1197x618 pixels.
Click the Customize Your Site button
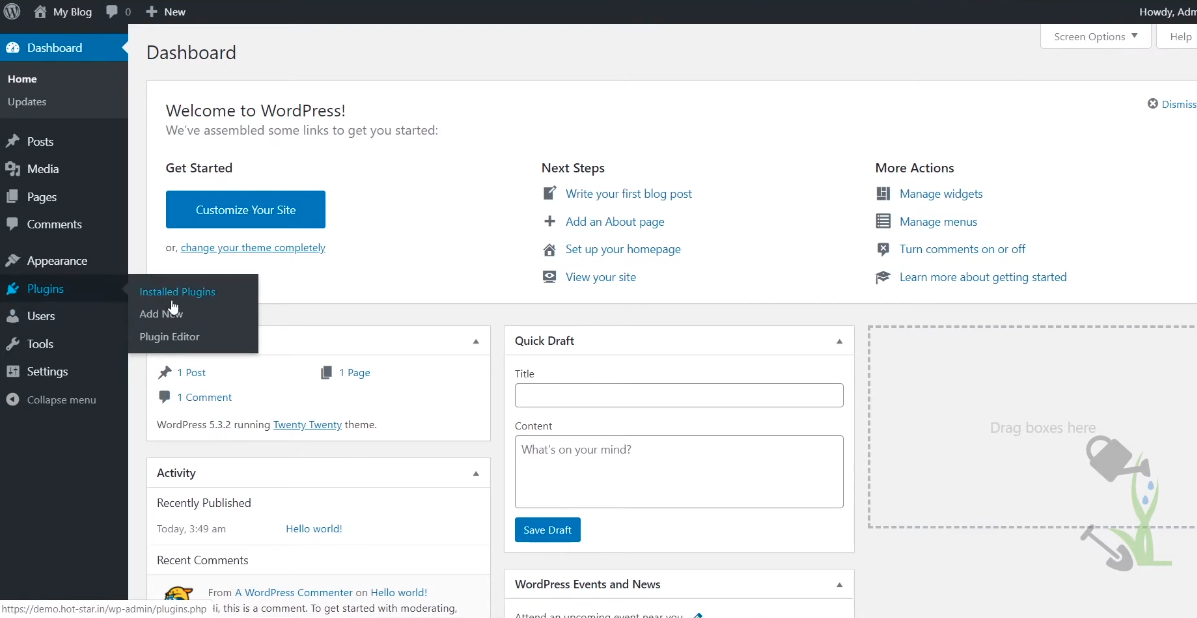click(245, 210)
